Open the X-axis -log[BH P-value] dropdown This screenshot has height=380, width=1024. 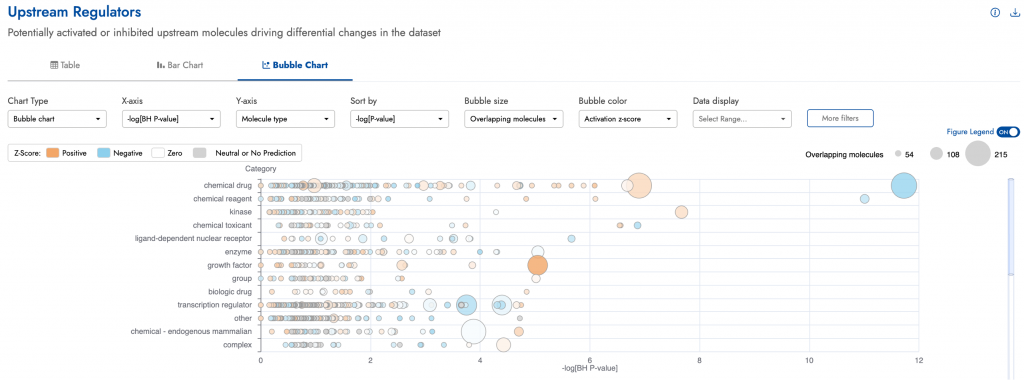171,119
